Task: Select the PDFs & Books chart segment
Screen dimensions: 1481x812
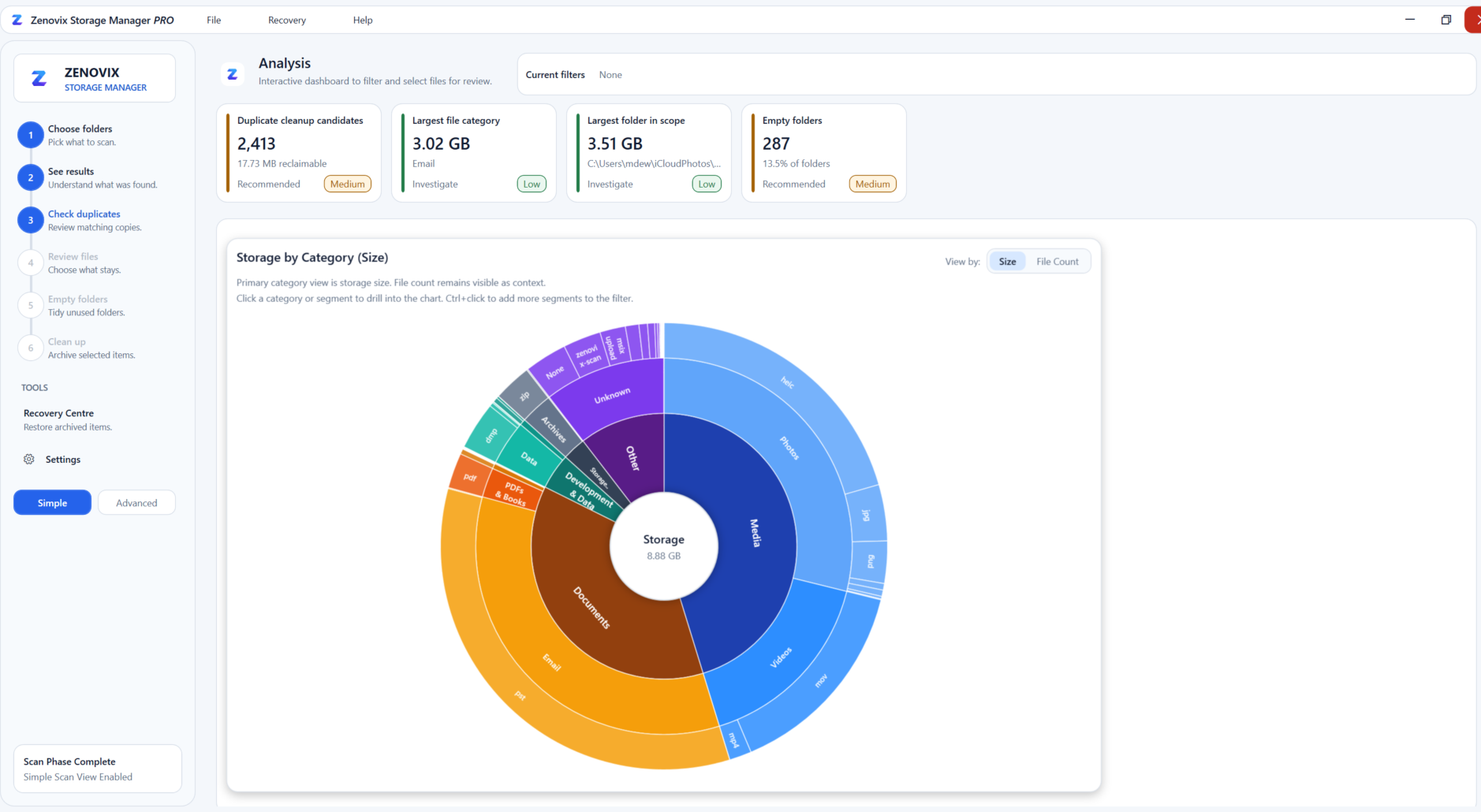Action: pos(513,494)
